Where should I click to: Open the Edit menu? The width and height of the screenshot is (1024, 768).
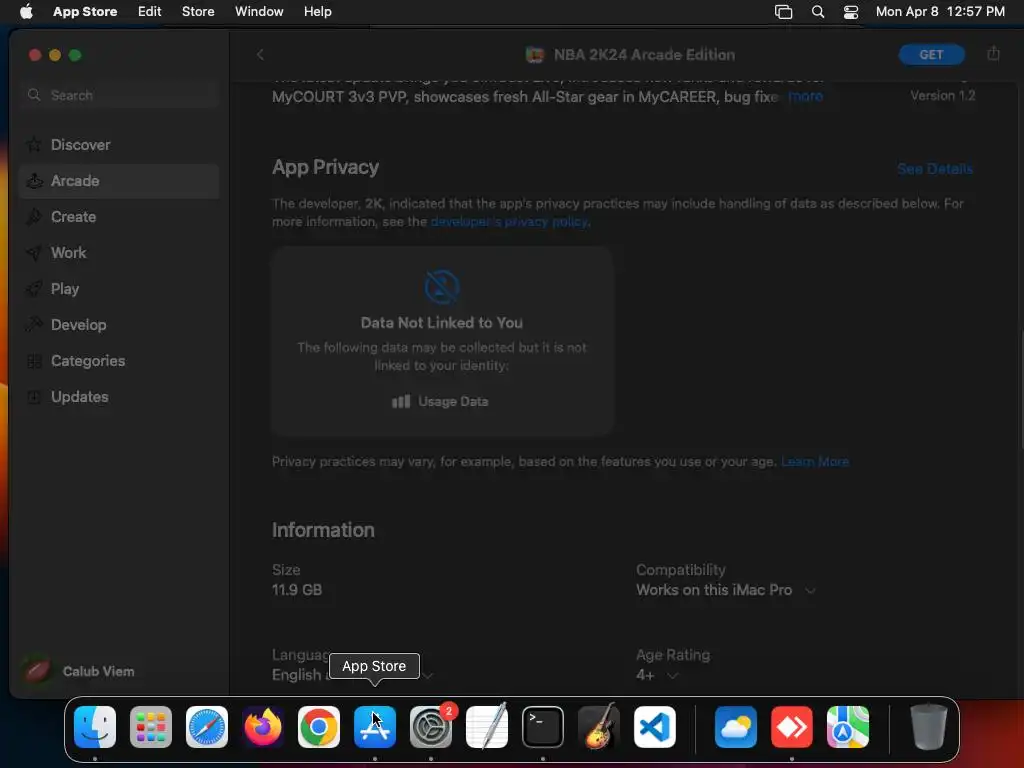pos(150,12)
